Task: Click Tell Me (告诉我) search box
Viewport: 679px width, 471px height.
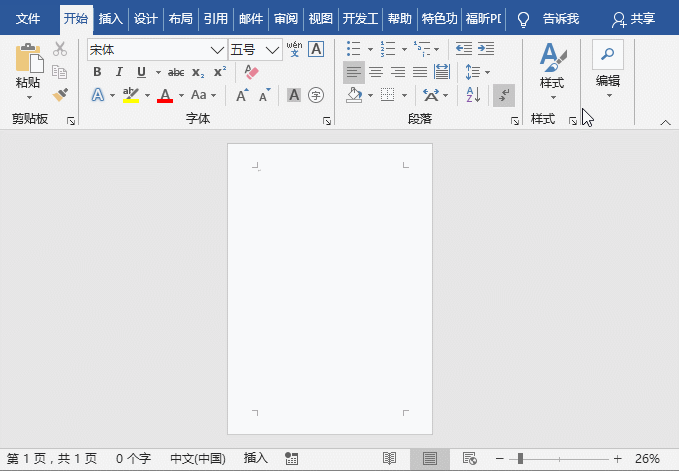Action: click(561, 19)
